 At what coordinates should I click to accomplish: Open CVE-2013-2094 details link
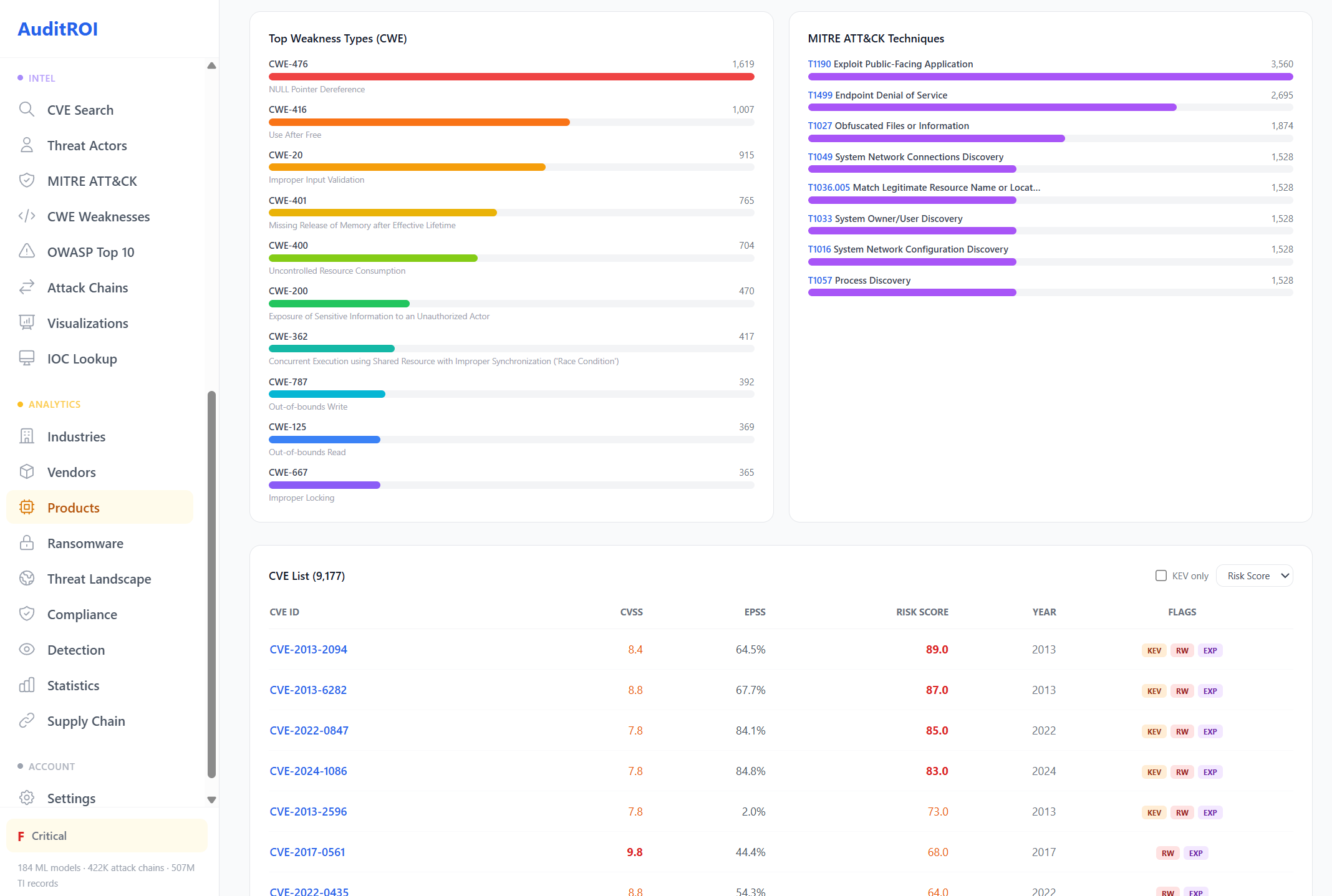(x=308, y=649)
